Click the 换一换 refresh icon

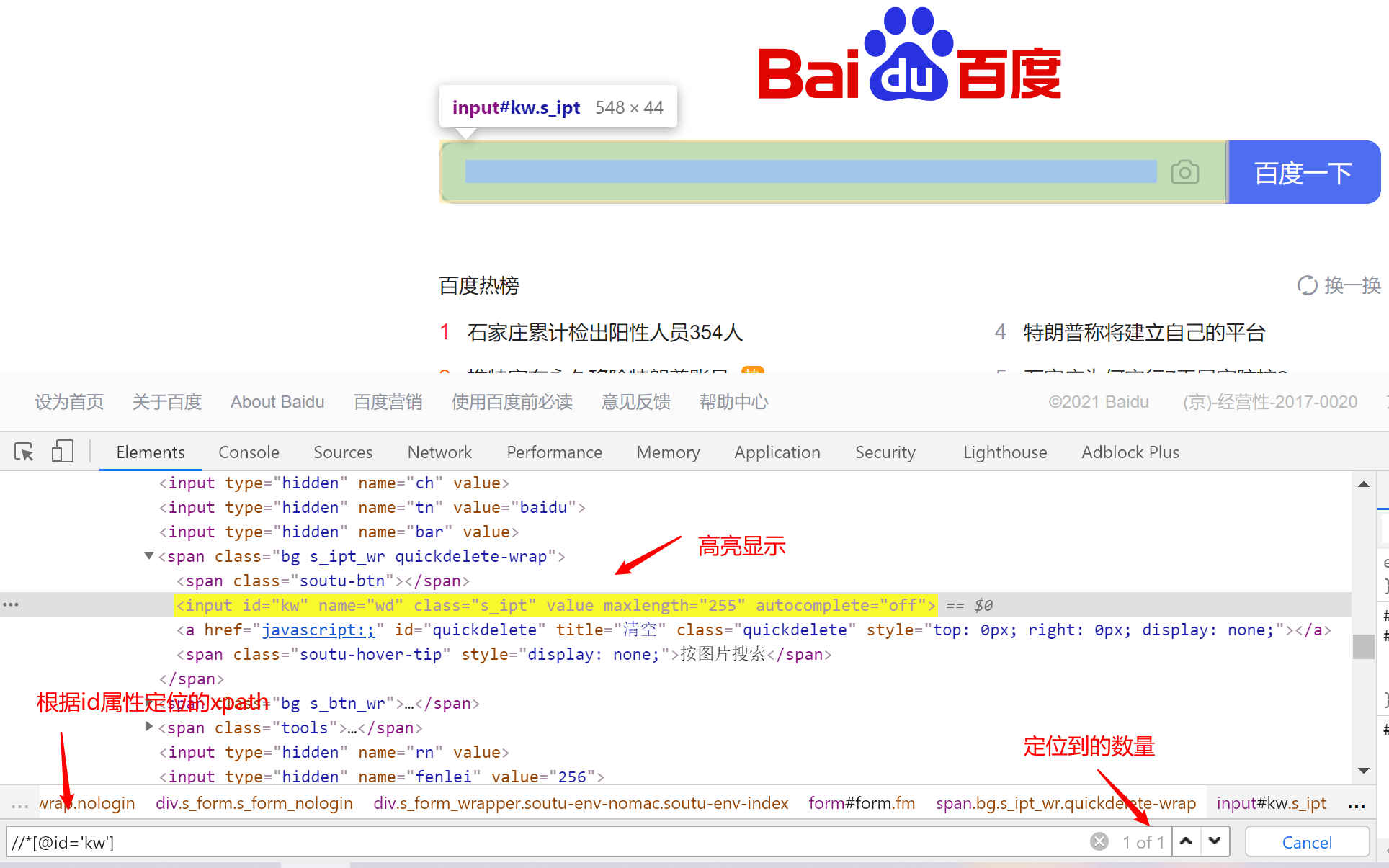1307,285
